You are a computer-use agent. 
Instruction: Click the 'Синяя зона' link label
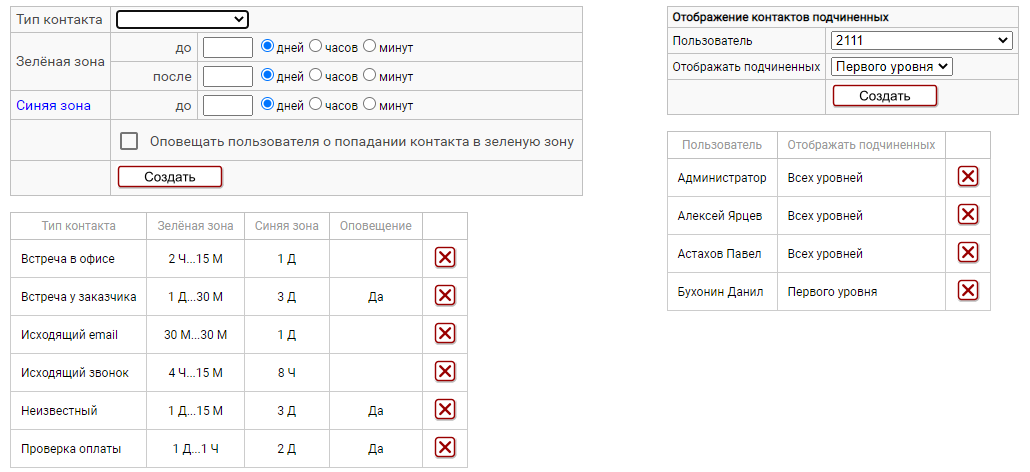[x=53, y=105]
